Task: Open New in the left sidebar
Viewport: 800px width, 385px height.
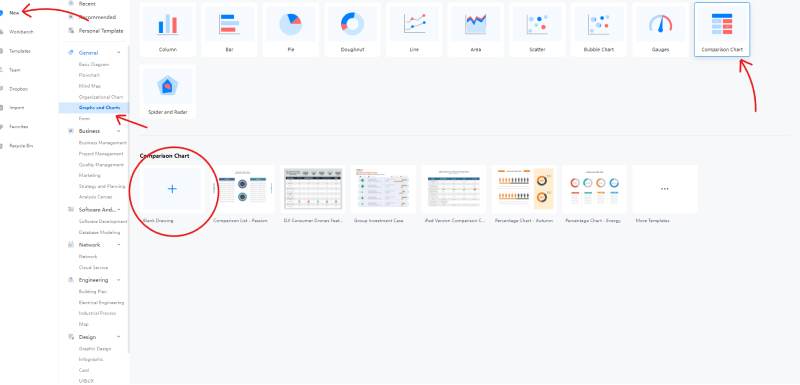Action: pyautogui.click(x=14, y=13)
